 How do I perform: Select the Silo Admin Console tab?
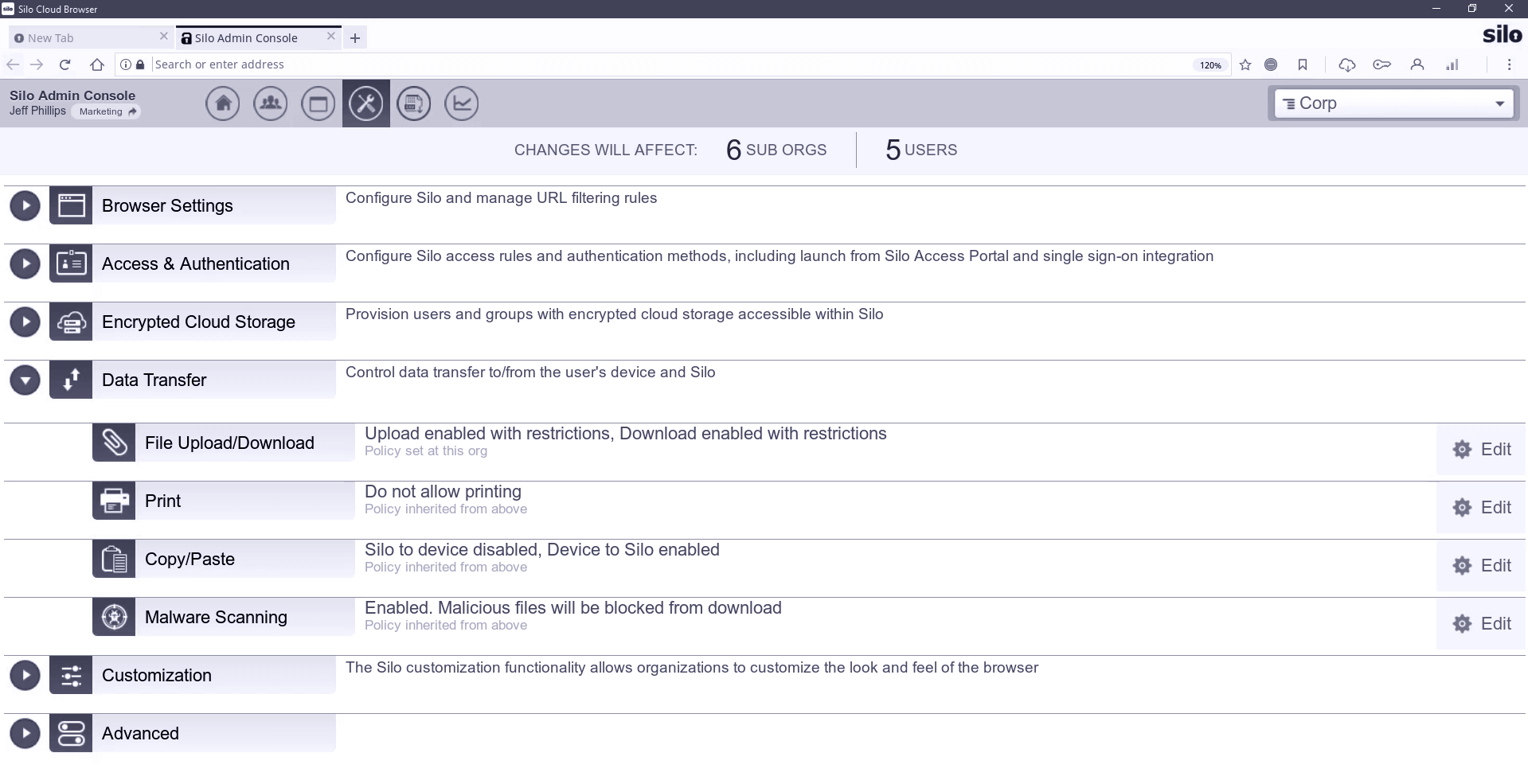click(259, 37)
